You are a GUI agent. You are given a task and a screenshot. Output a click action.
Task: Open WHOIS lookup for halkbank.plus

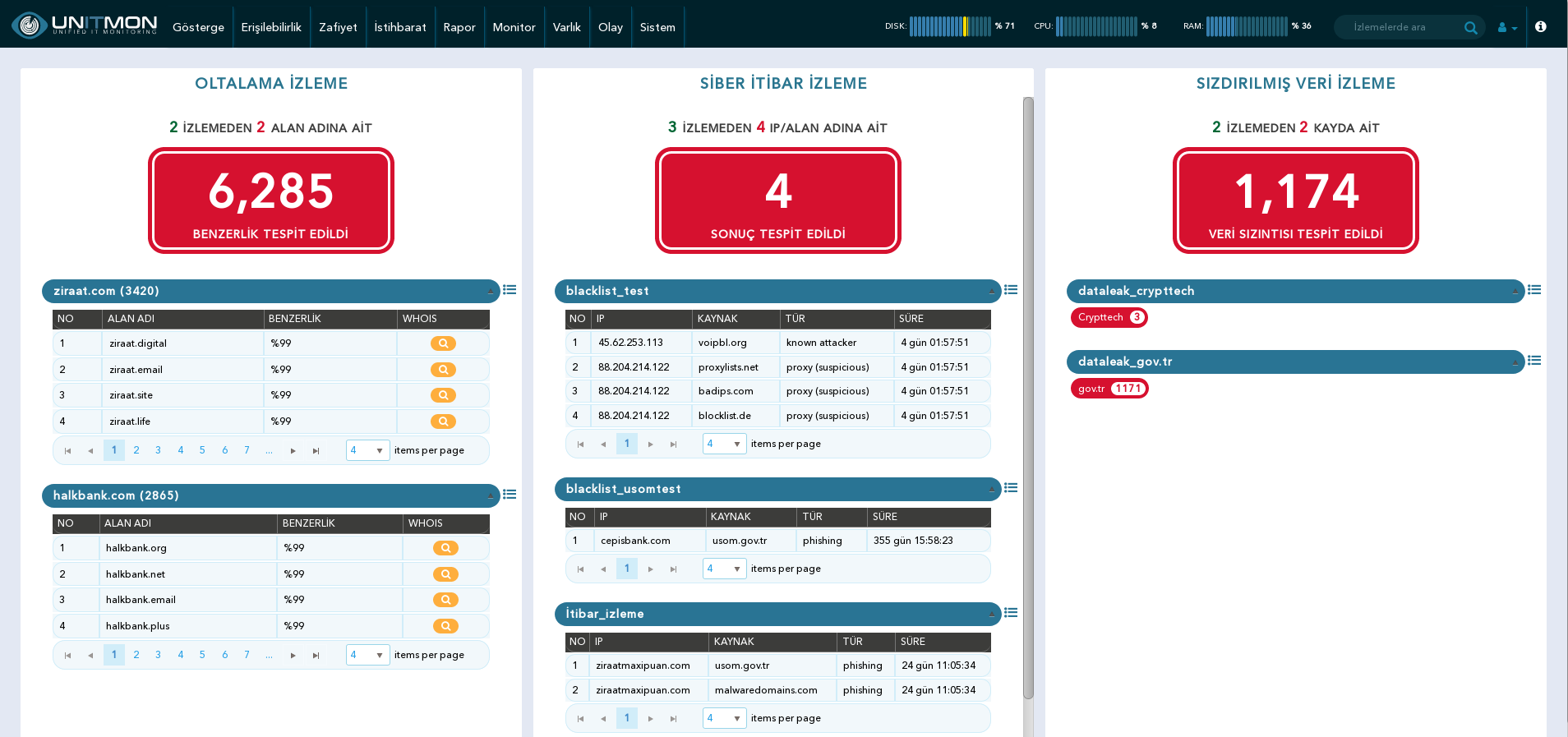[x=445, y=626]
